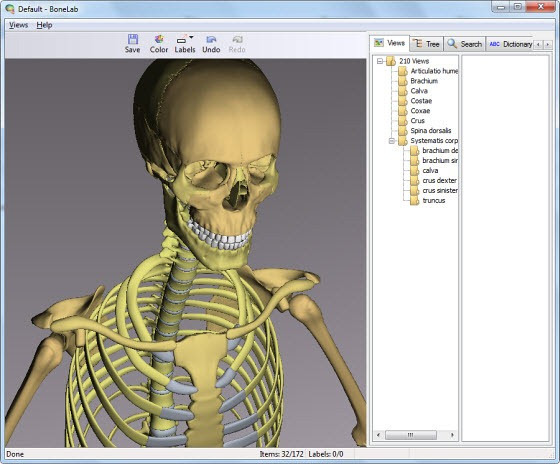
Task: Click the Costae folder icon
Action: point(403,101)
